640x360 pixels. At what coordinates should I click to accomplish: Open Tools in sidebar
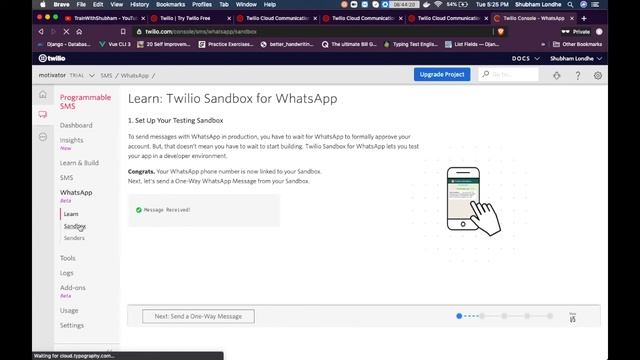(67, 258)
